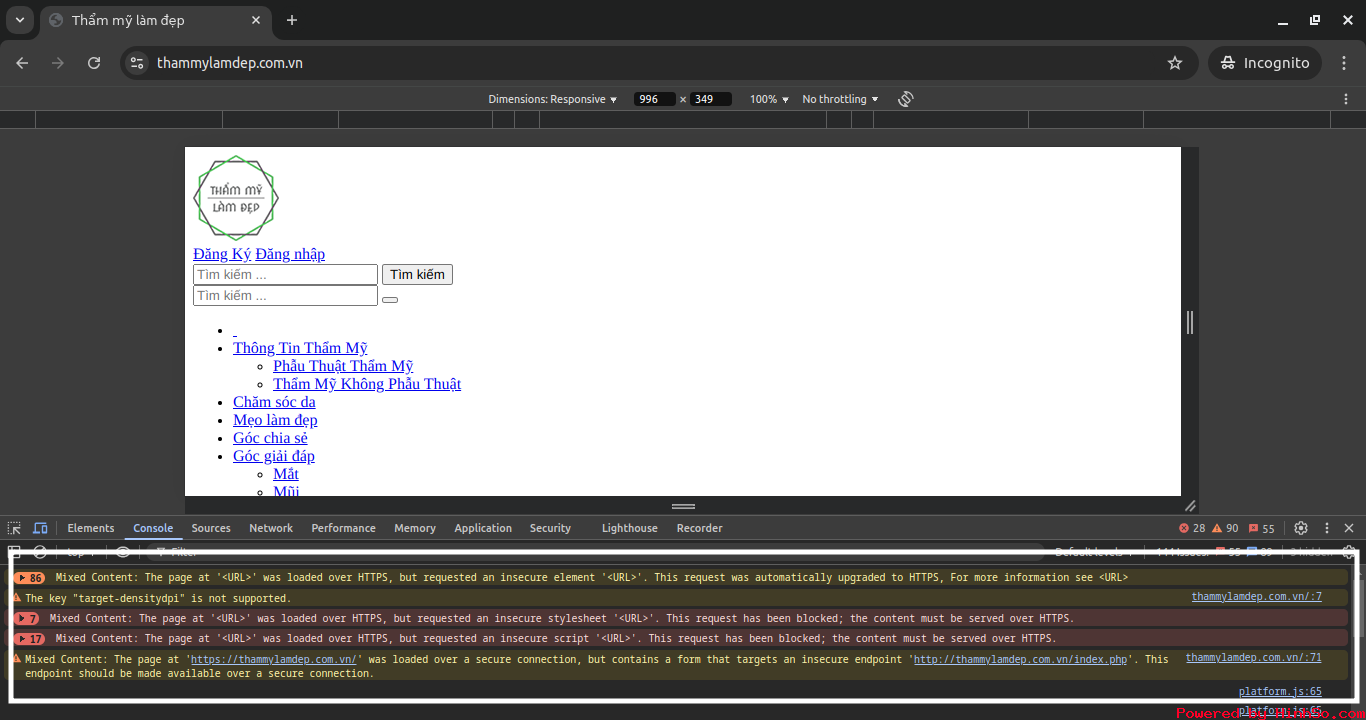Screen dimensions: 1366x720
Task: Focus search field beside the blank button
Action: pos(285,296)
